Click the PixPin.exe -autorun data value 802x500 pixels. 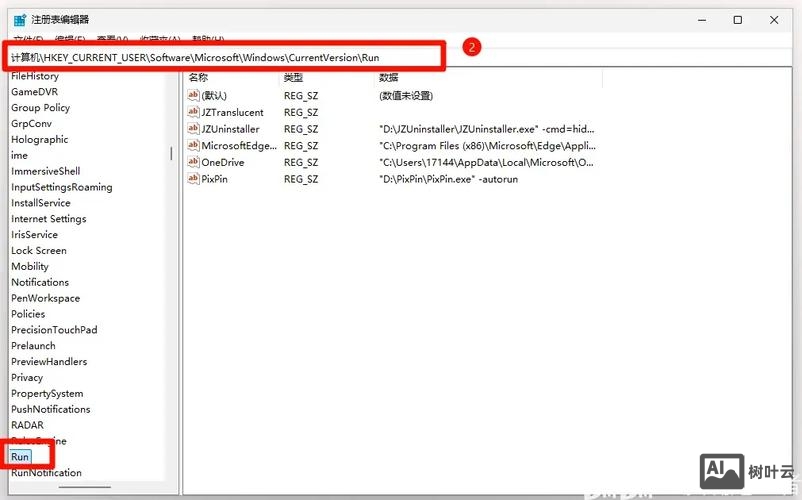coord(449,179)
